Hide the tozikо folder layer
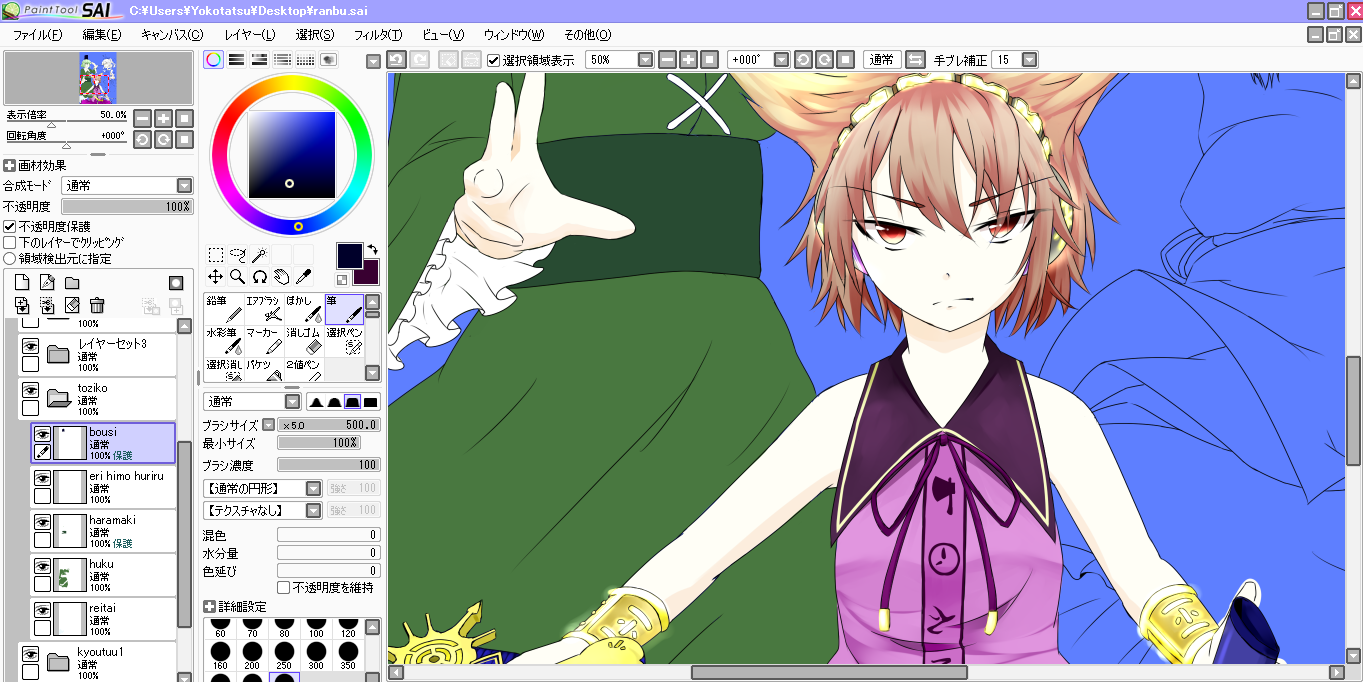Viewport: 1363px width, 682px height. tap(30, 390)
